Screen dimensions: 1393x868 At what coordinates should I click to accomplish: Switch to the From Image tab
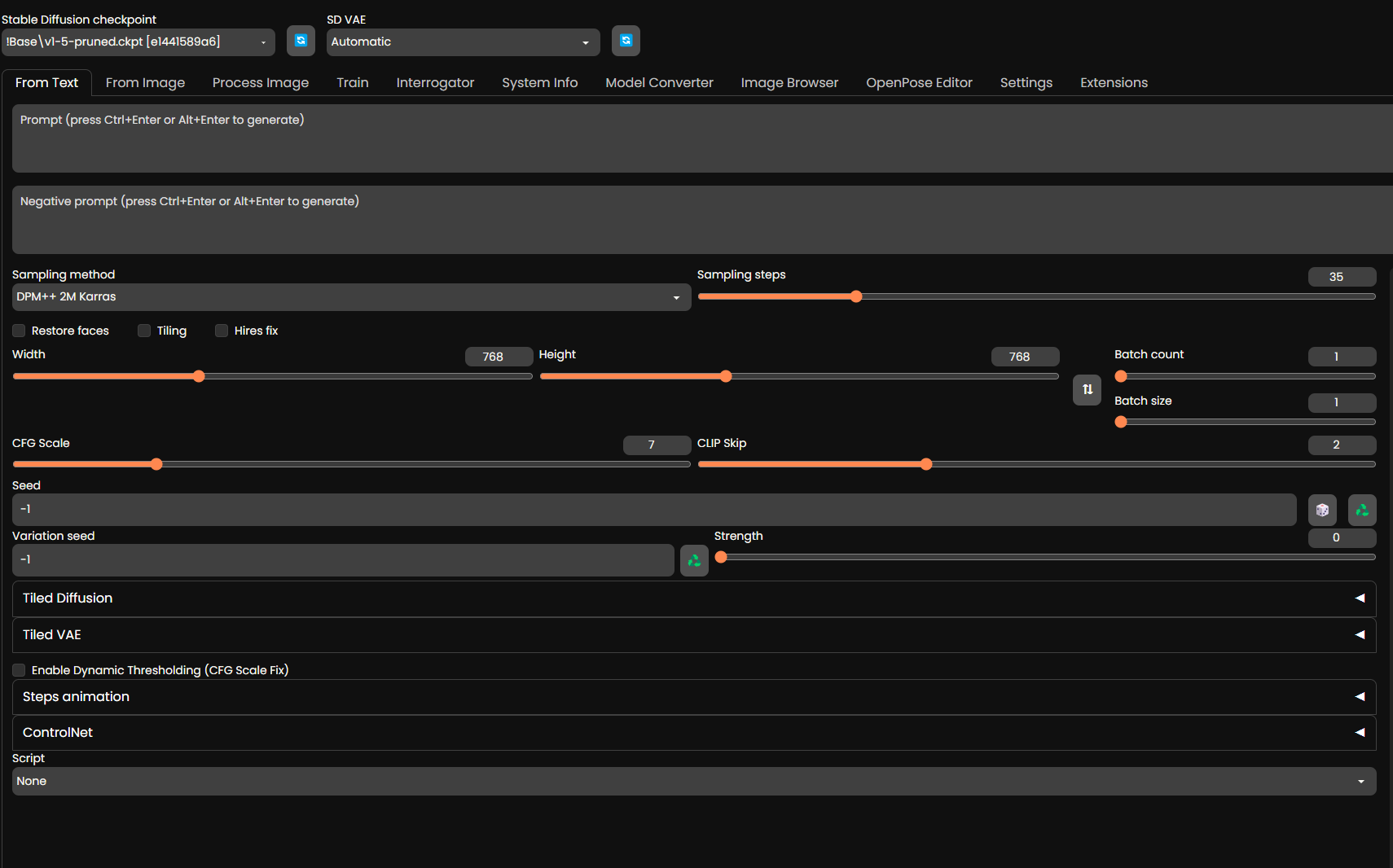click(x=145, y=82)
